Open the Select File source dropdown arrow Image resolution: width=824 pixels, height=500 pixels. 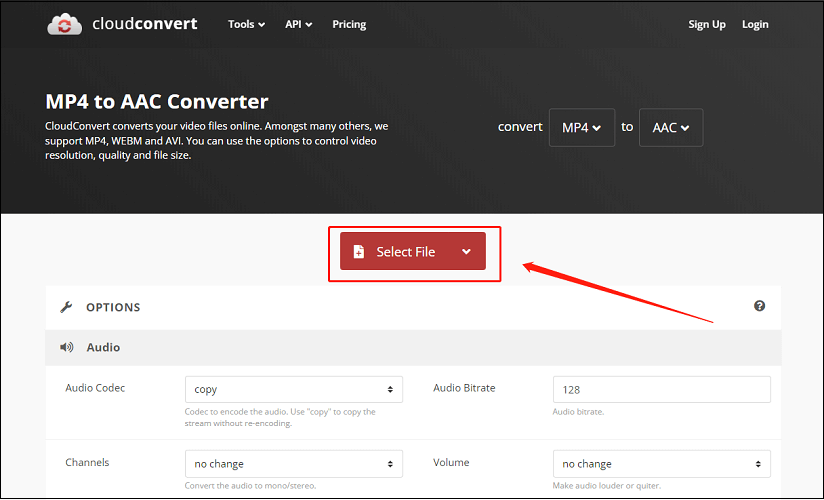[466, 251]
